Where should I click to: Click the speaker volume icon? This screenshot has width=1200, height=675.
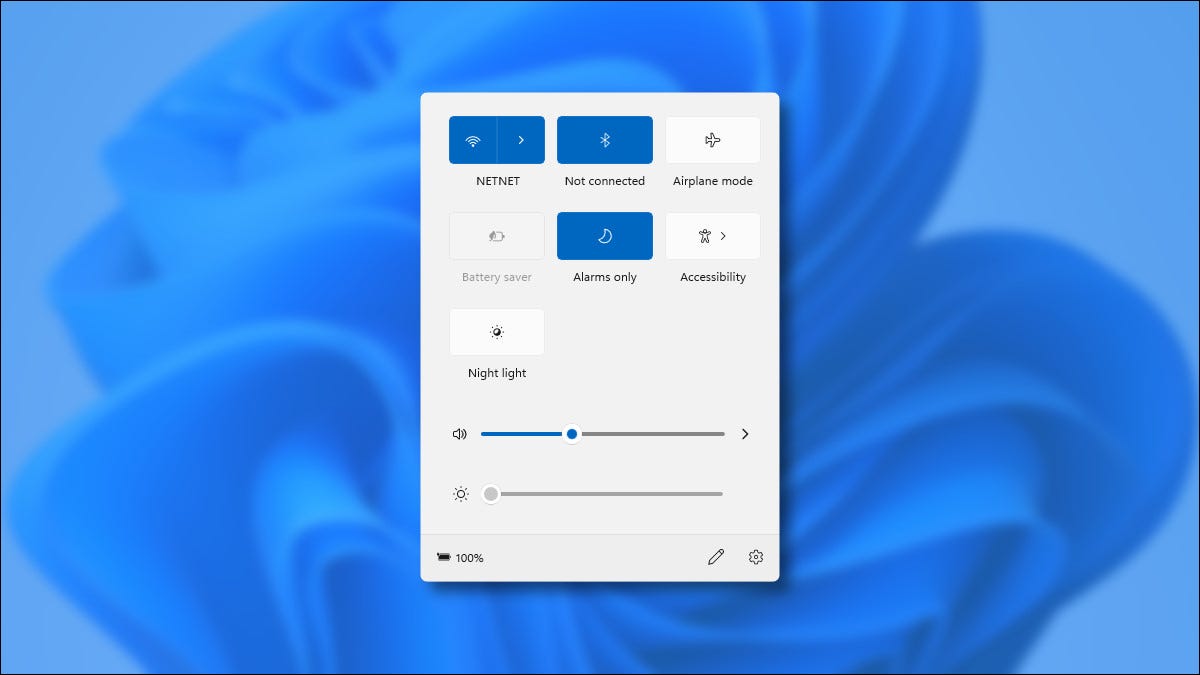[459, 433]
